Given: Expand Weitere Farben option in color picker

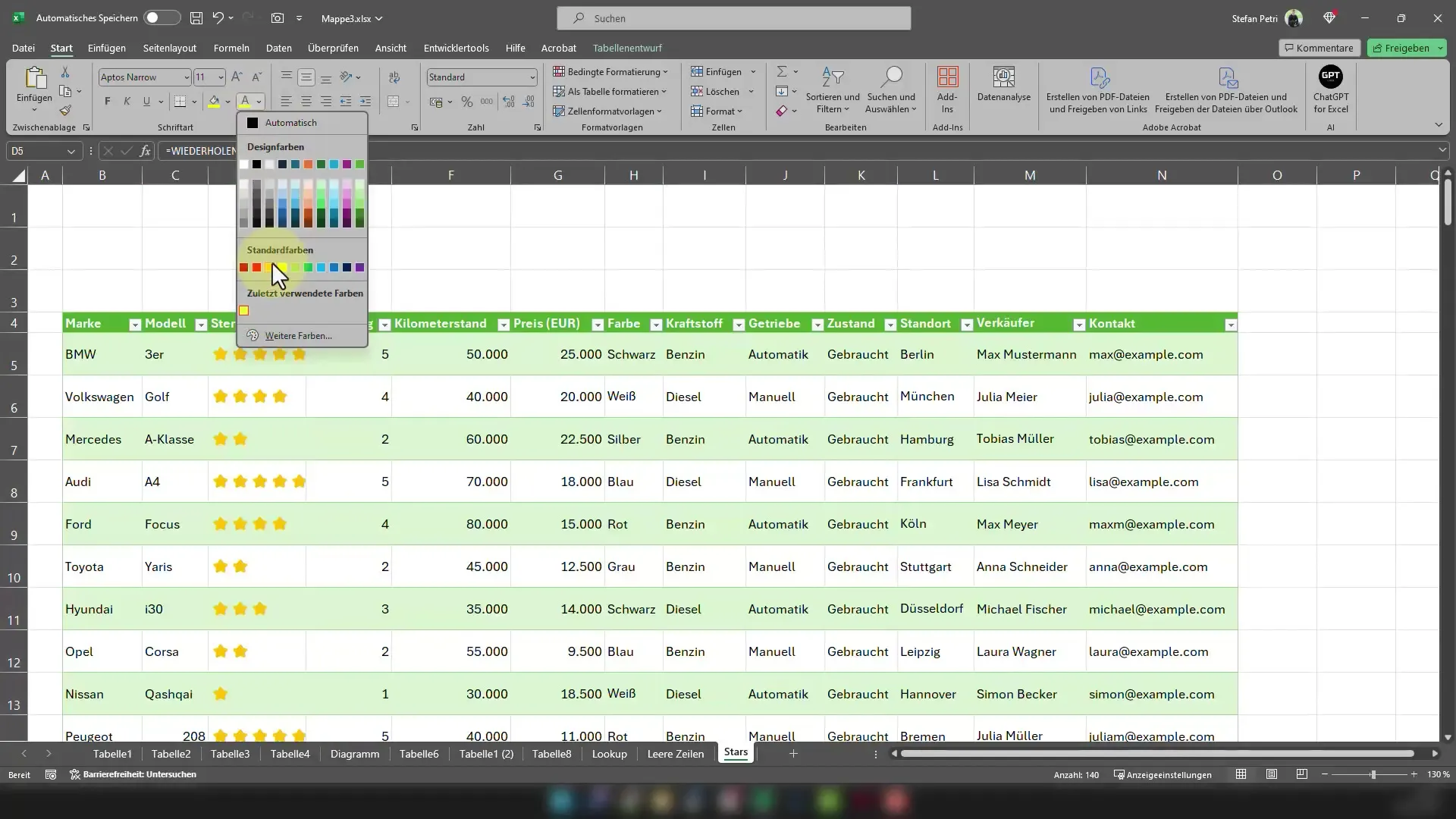Looking at the screenshot, I should [297, 335].
